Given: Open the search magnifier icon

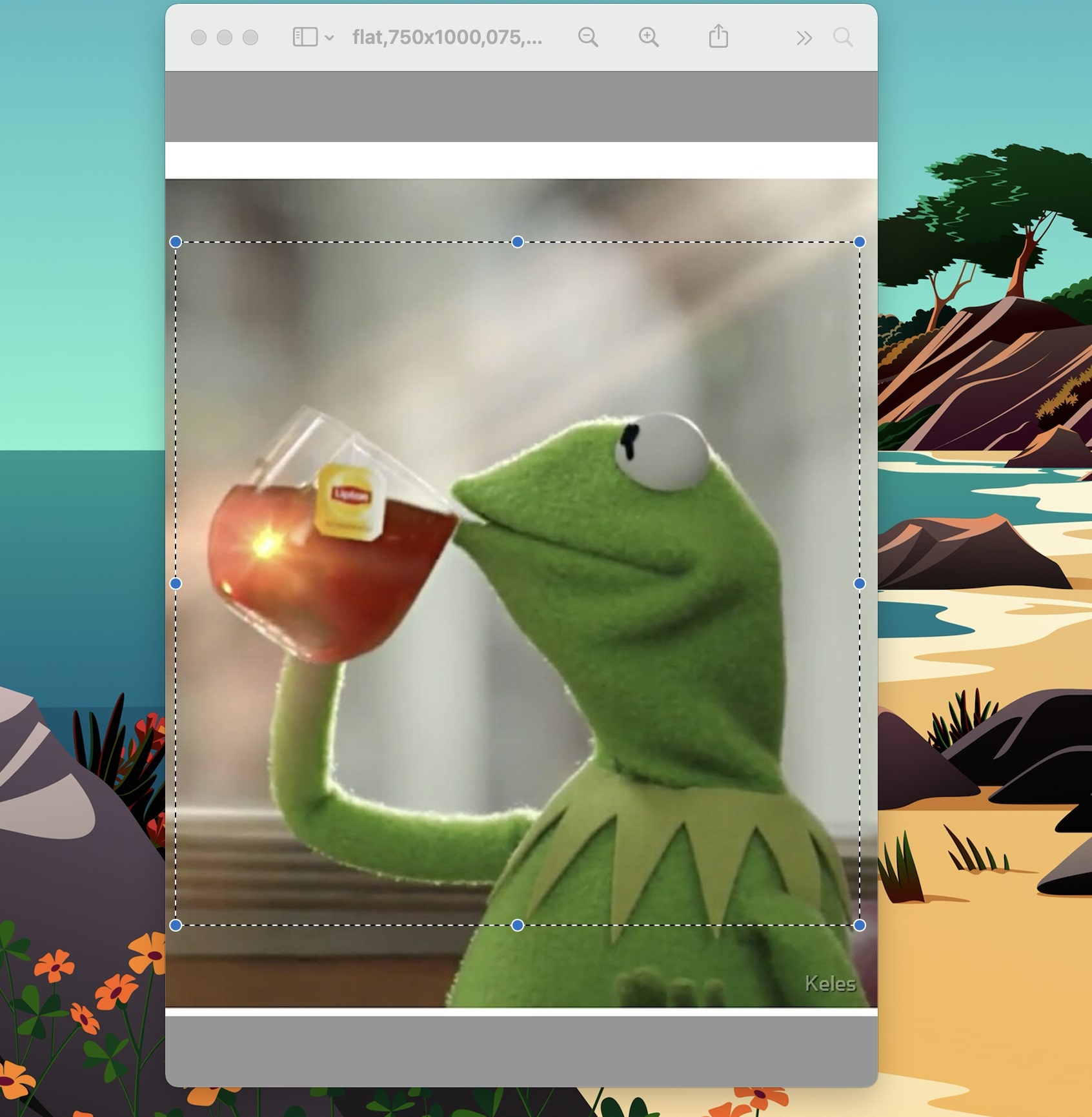Looking at the screenshot, I should point(843,37).
